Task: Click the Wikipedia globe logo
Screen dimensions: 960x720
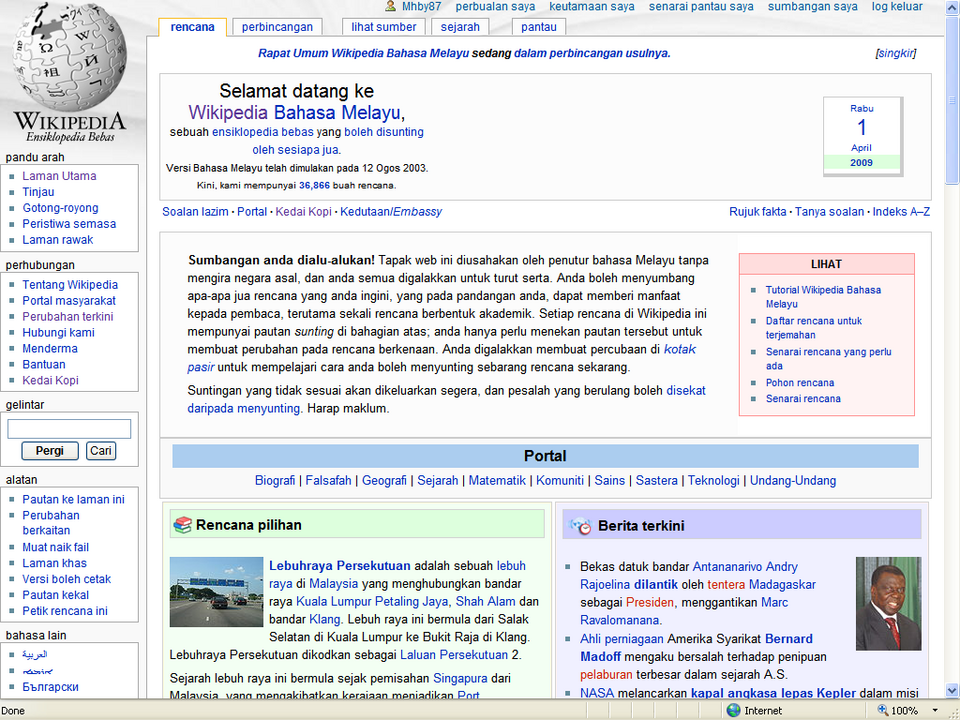Action: pos(70,73)
